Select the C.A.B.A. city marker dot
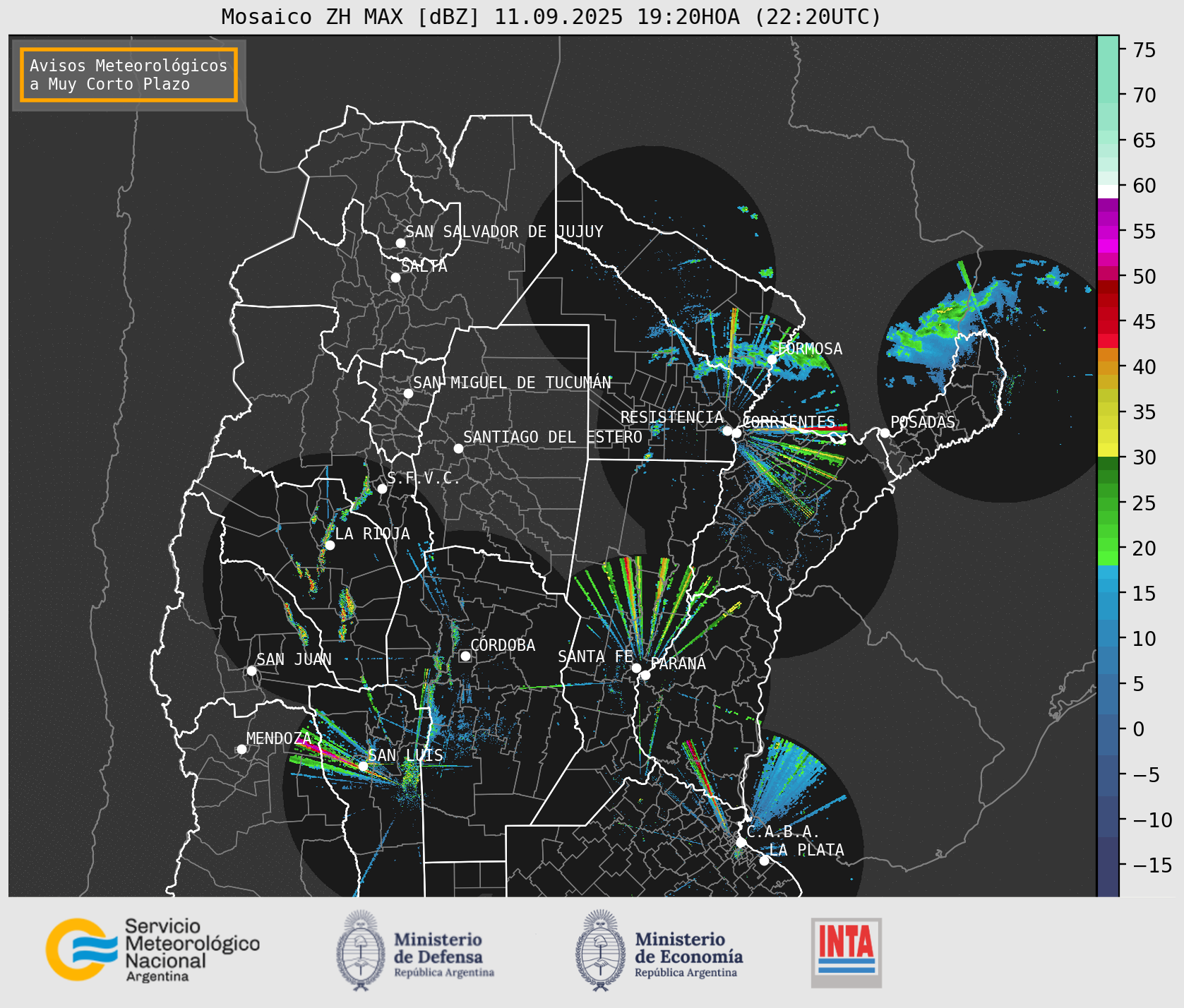1184x1008 pixels. click(741, 842)
